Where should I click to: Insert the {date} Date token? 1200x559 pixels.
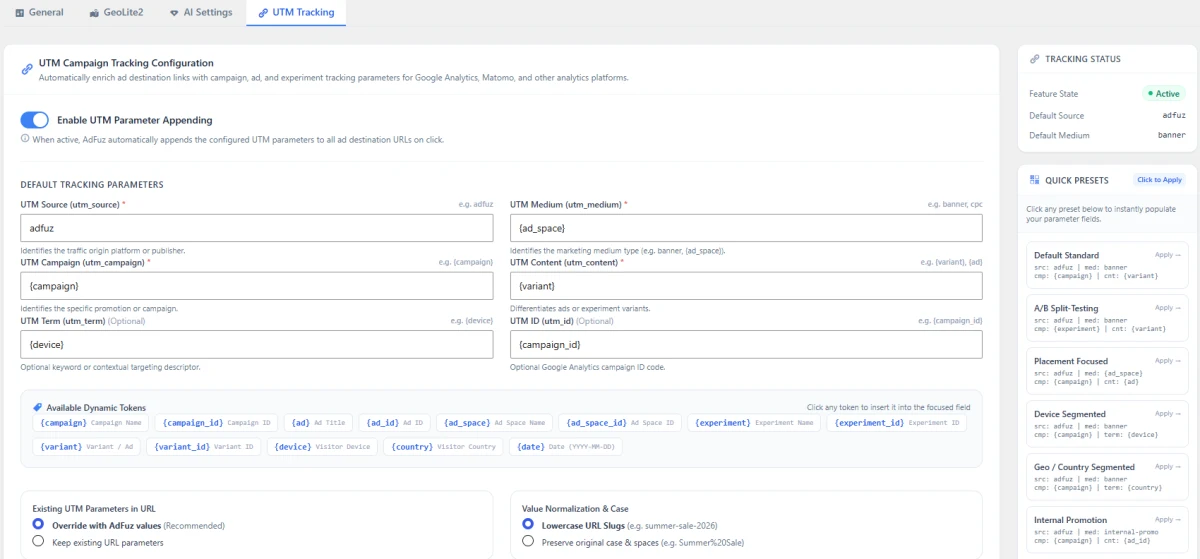(x=566, y=447)
